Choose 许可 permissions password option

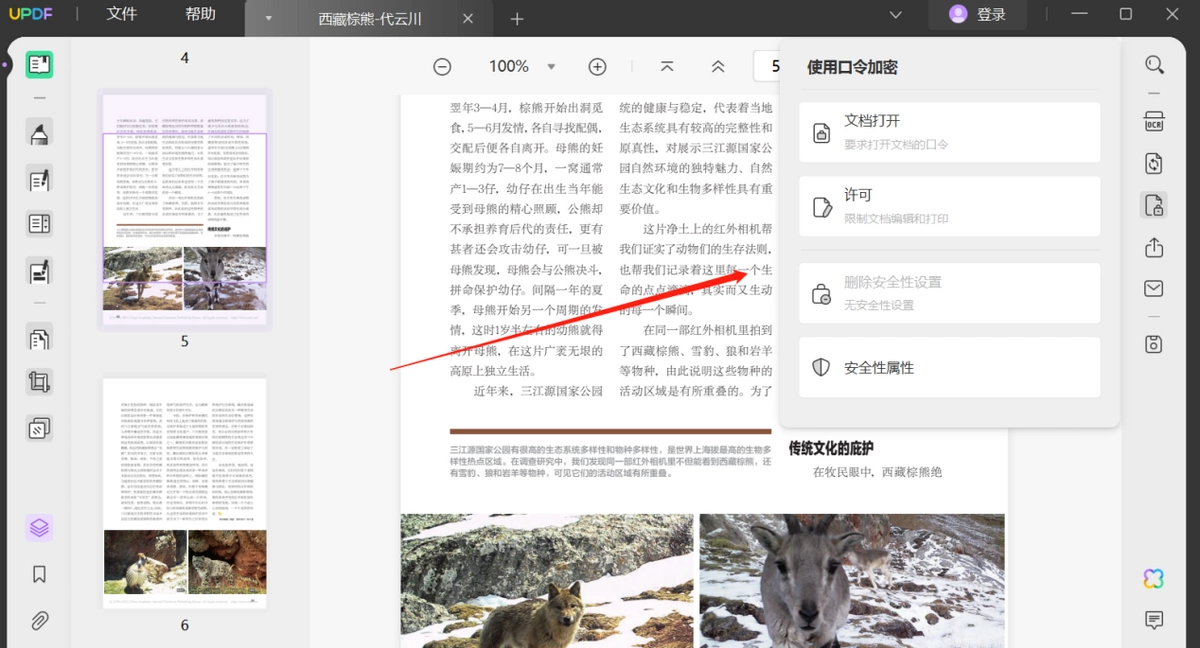click(949, 207)
